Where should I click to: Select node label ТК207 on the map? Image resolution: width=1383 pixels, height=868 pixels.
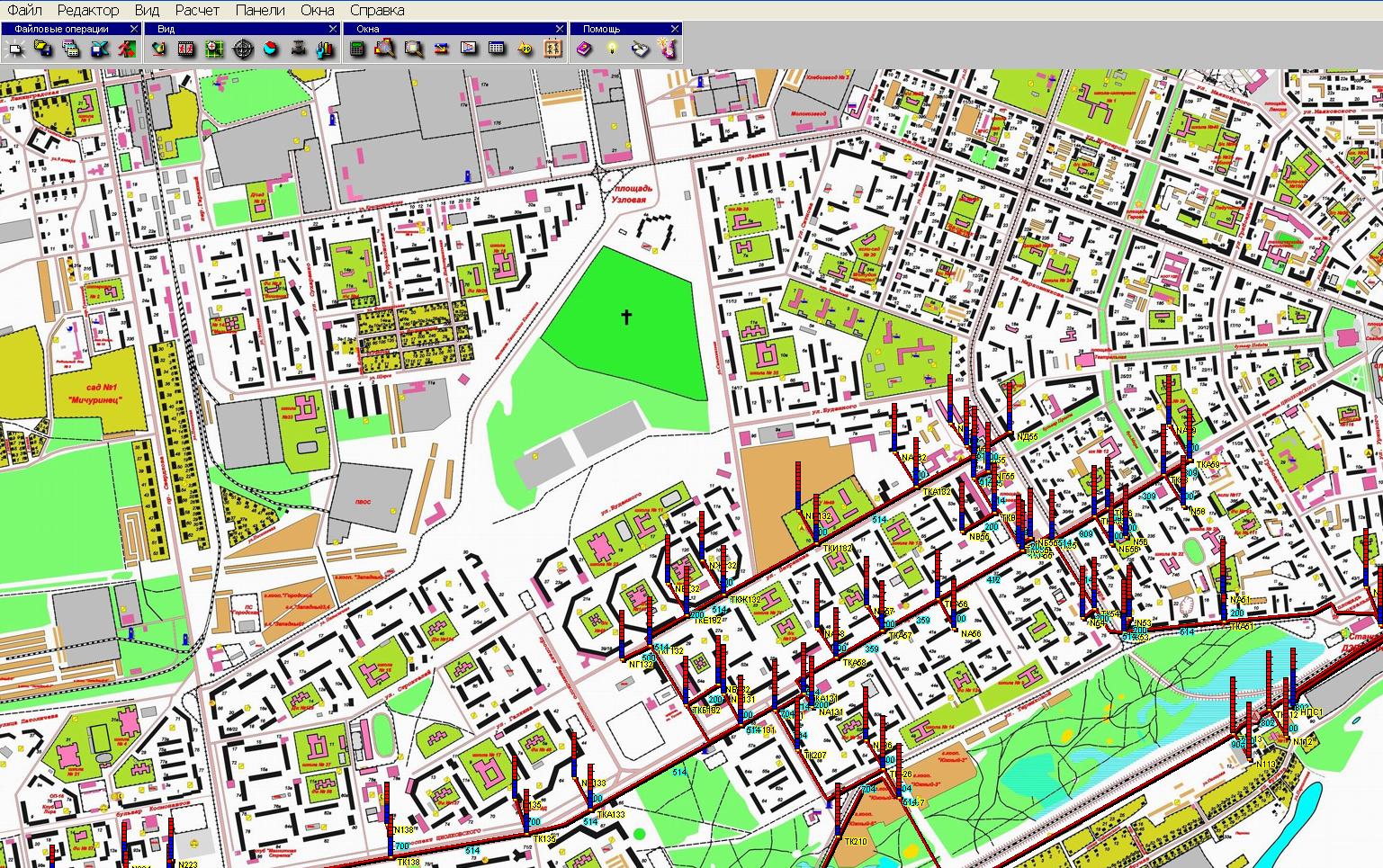[814, 756]
